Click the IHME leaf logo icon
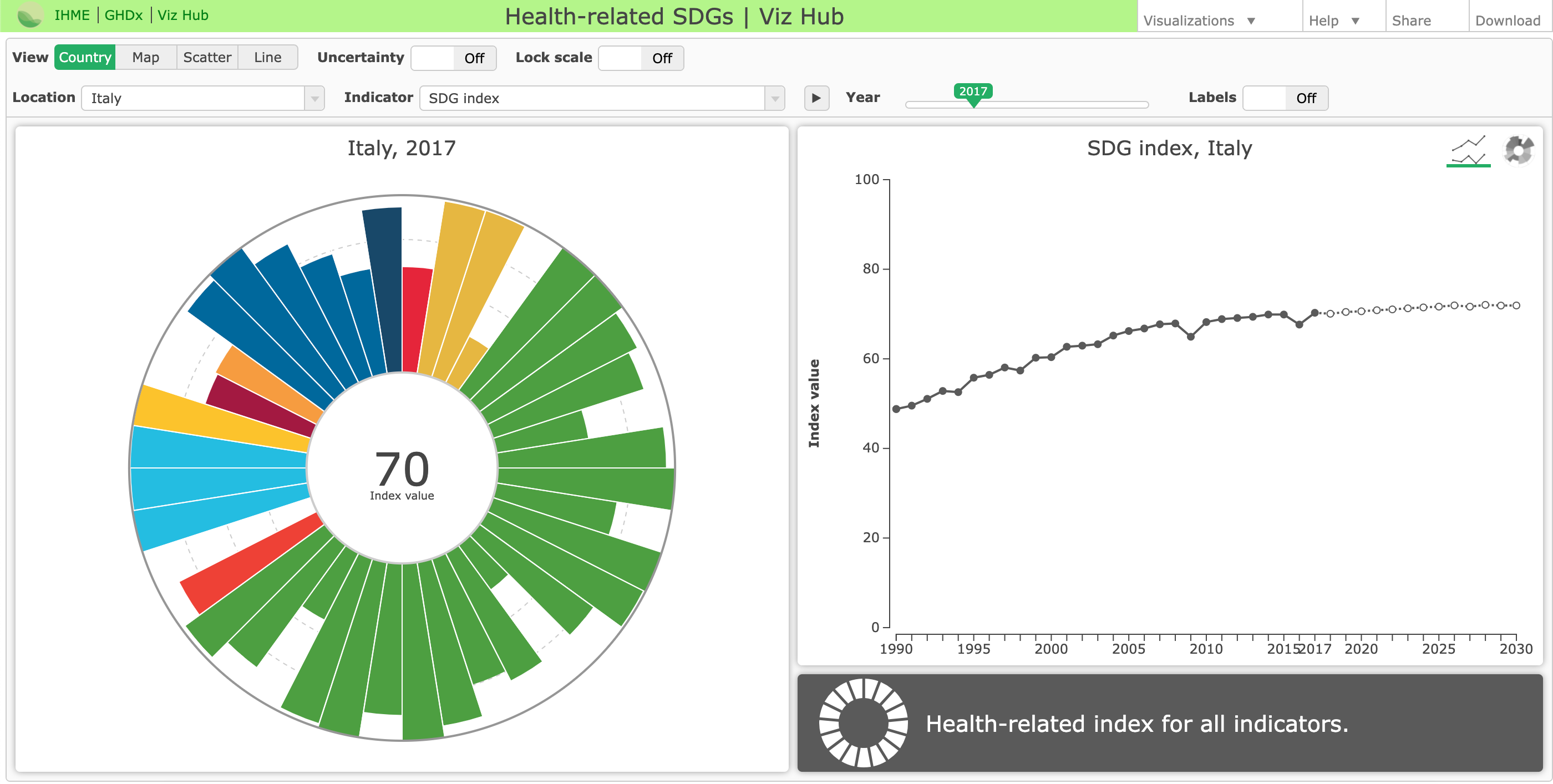 (29, 15)
